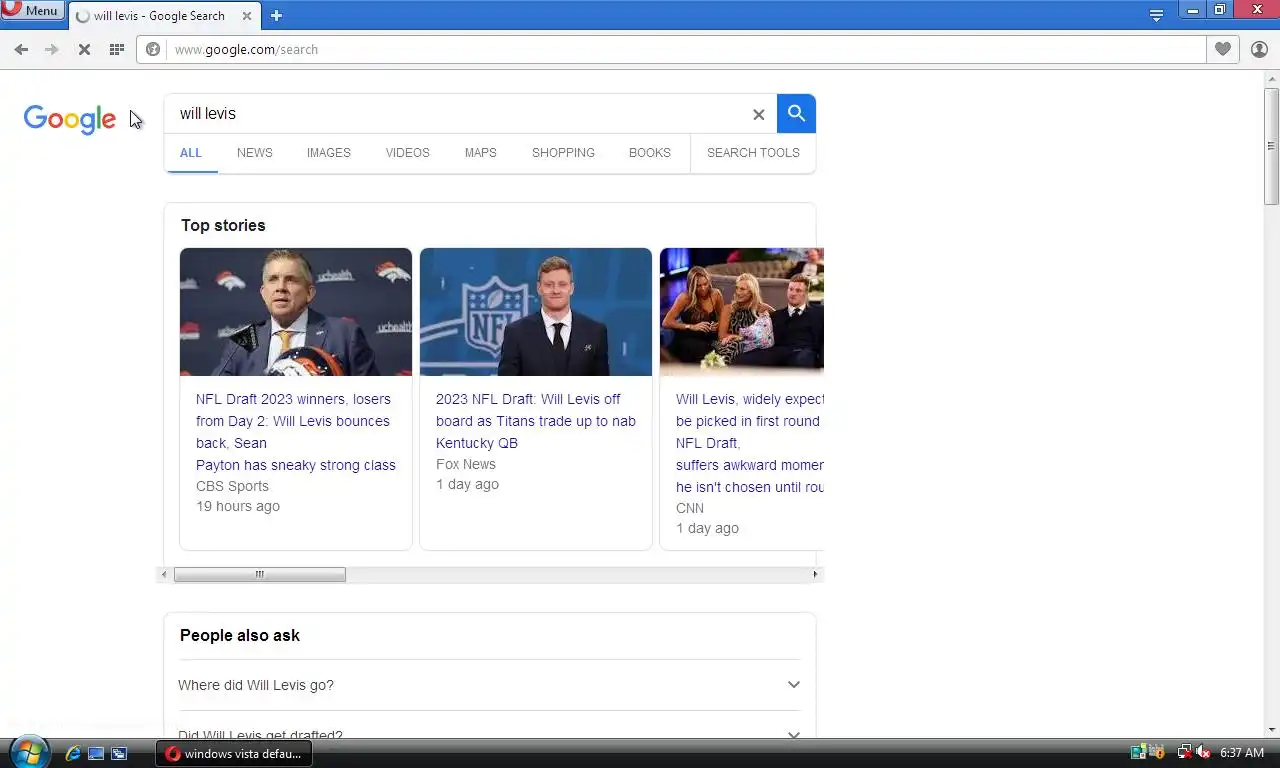Switch to the VIDEOS tab
The image size is (1280, 768).
[407, 153]
